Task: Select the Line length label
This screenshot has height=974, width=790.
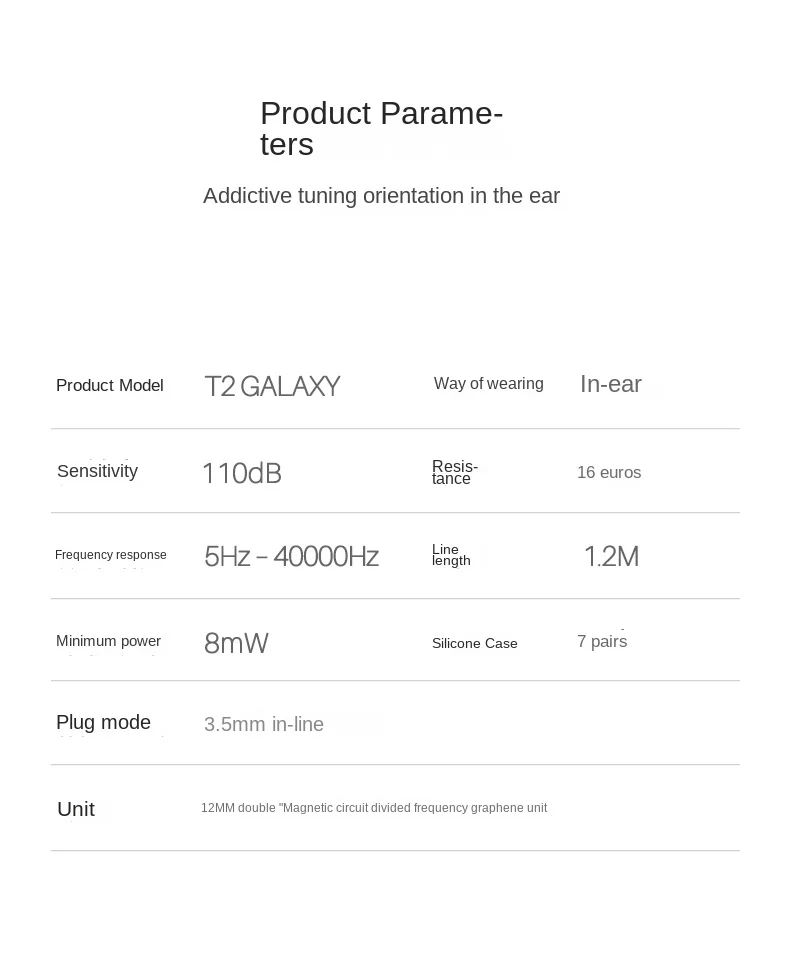Action: tap(451, 555)
